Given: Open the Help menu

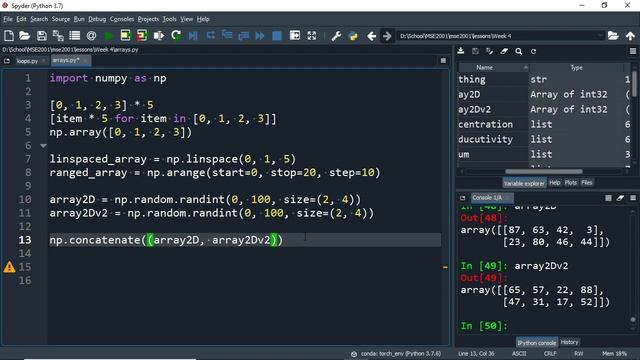Looking at the screenshot, I should tap(203, 19).
